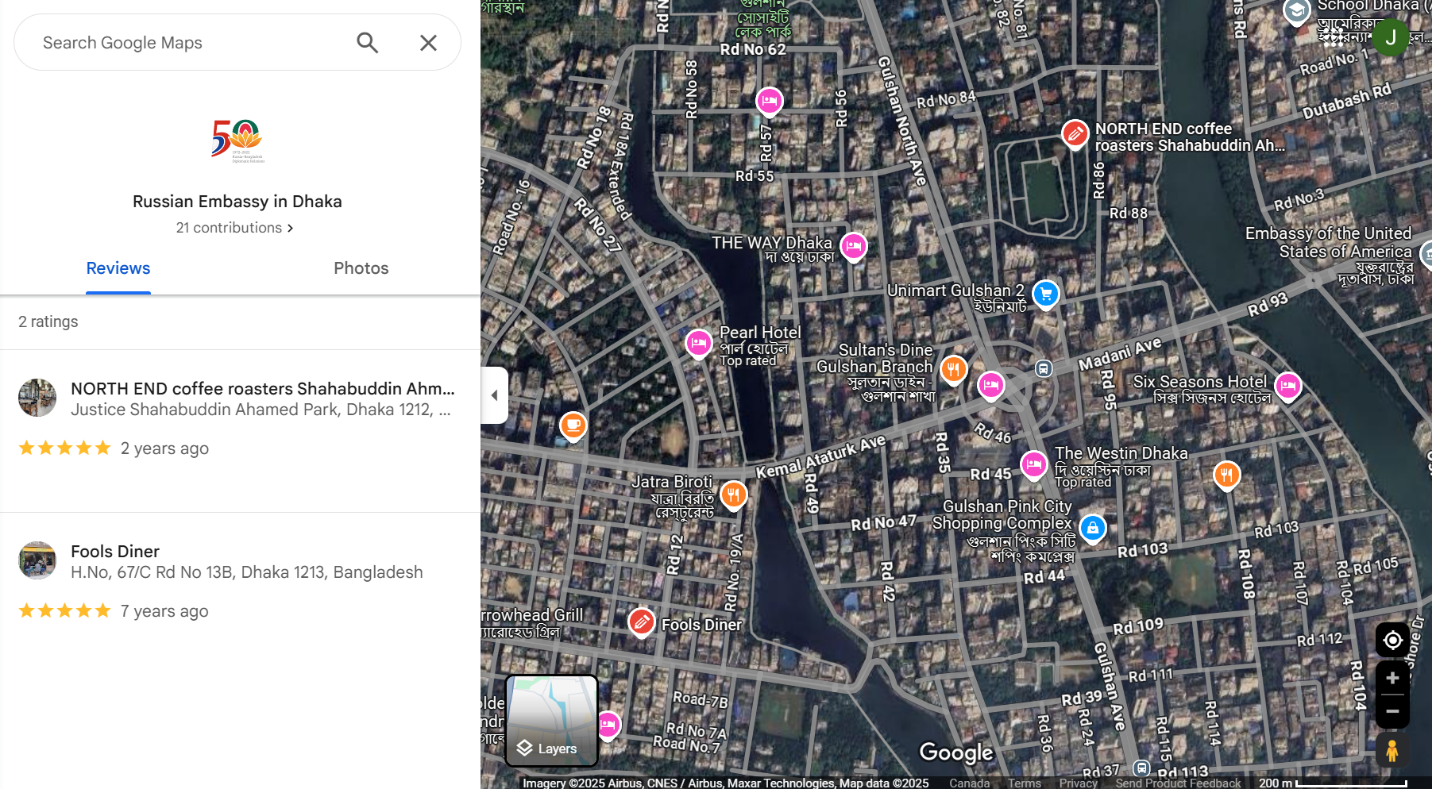The height and width of the screenshot is (789, 1432).
Task: Click THE WAY Dhaka hotel pin
Action: [853, 246]
